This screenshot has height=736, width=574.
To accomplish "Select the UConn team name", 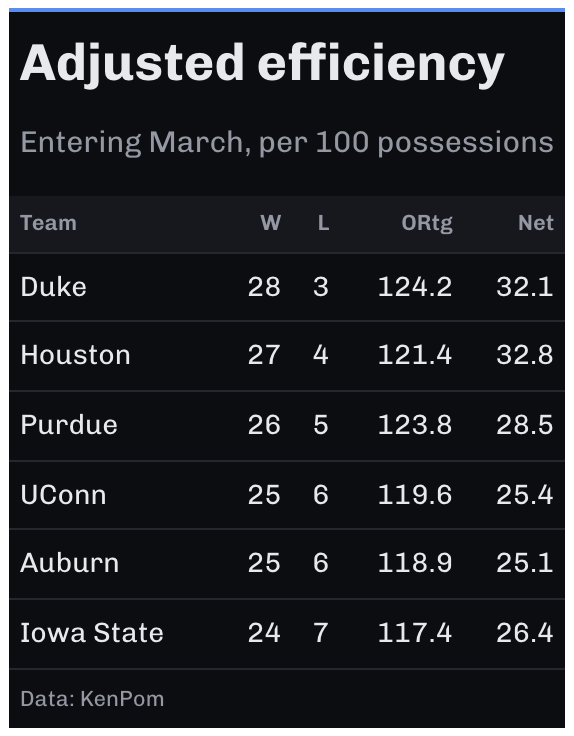I will coord(63,495).
